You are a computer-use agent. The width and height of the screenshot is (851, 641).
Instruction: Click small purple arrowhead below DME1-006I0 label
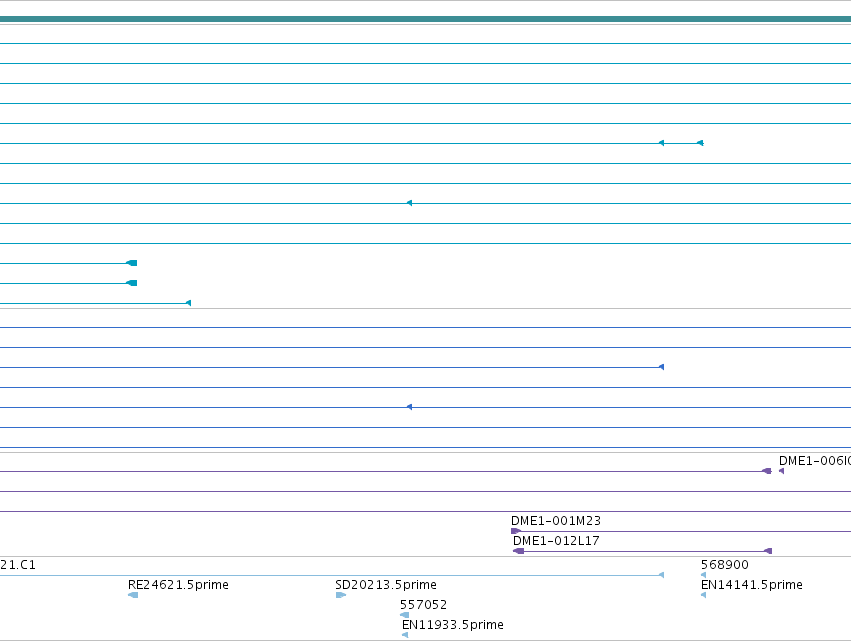(782, 471)
